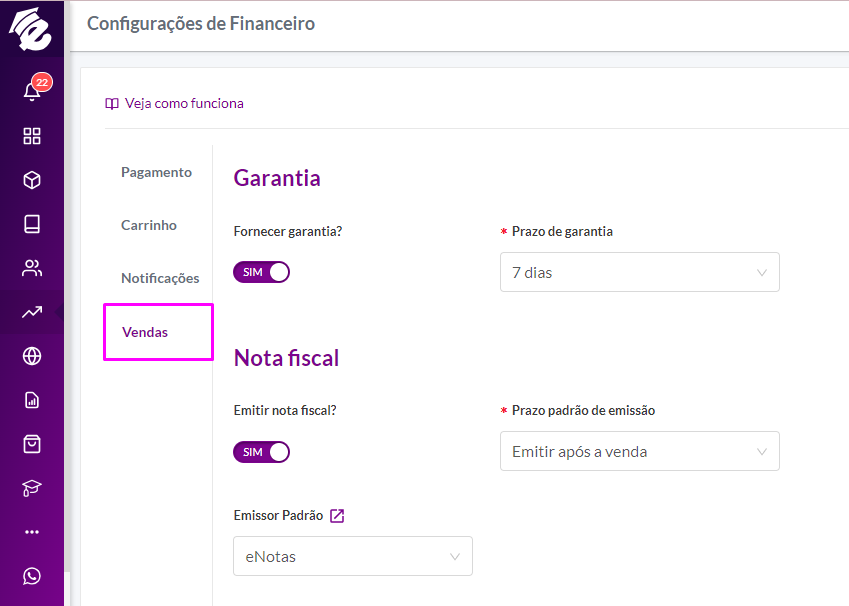Open the Prazo padrão de emissão dropdown

(x=639, y=451)
